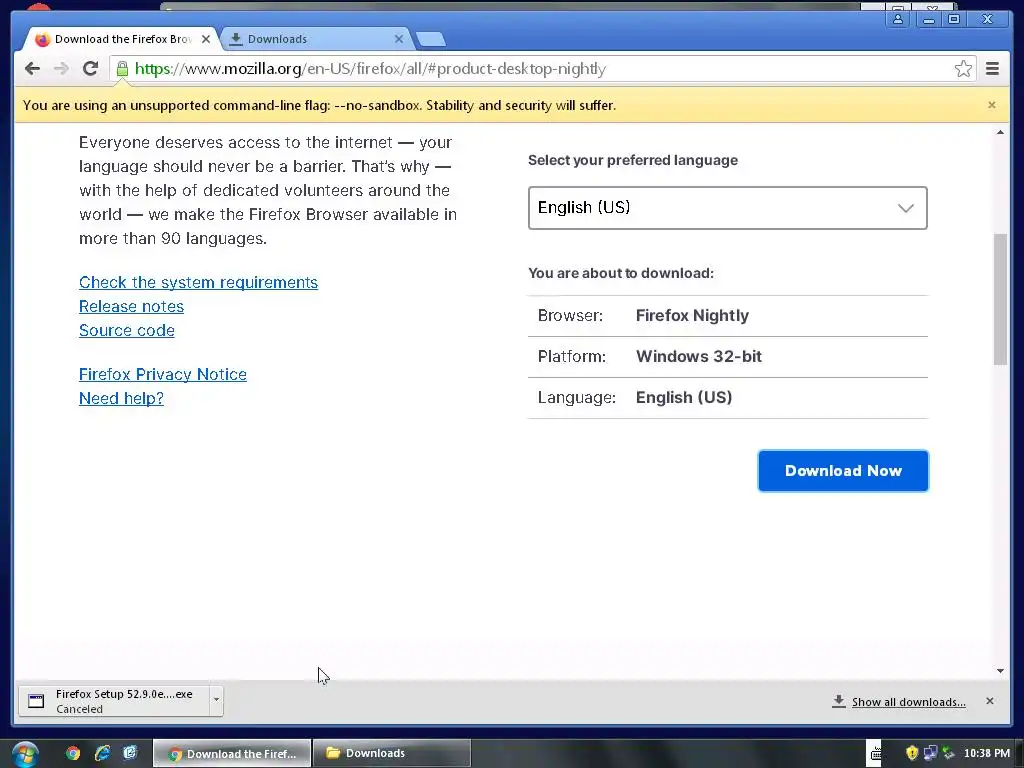This screenshot has width=1024, height=768.
Task: Bookmark this page with the star icon
Action: (x=963, y=69)
